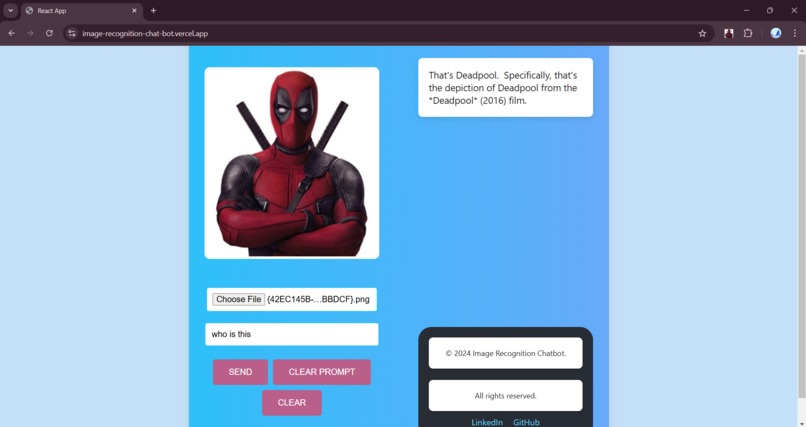Viewport: 806px width, 427px height.
Task: Click the page vertical scrollbar thumb
Action: click(x=801, y=226)
